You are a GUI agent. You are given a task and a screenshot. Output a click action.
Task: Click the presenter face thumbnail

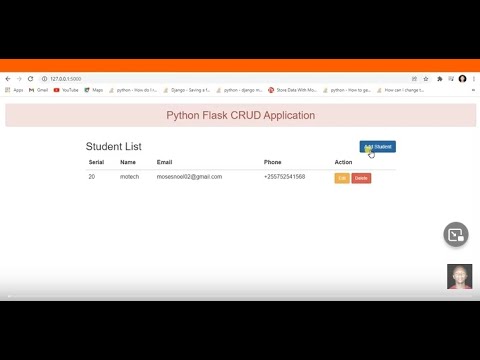point(459,276)
